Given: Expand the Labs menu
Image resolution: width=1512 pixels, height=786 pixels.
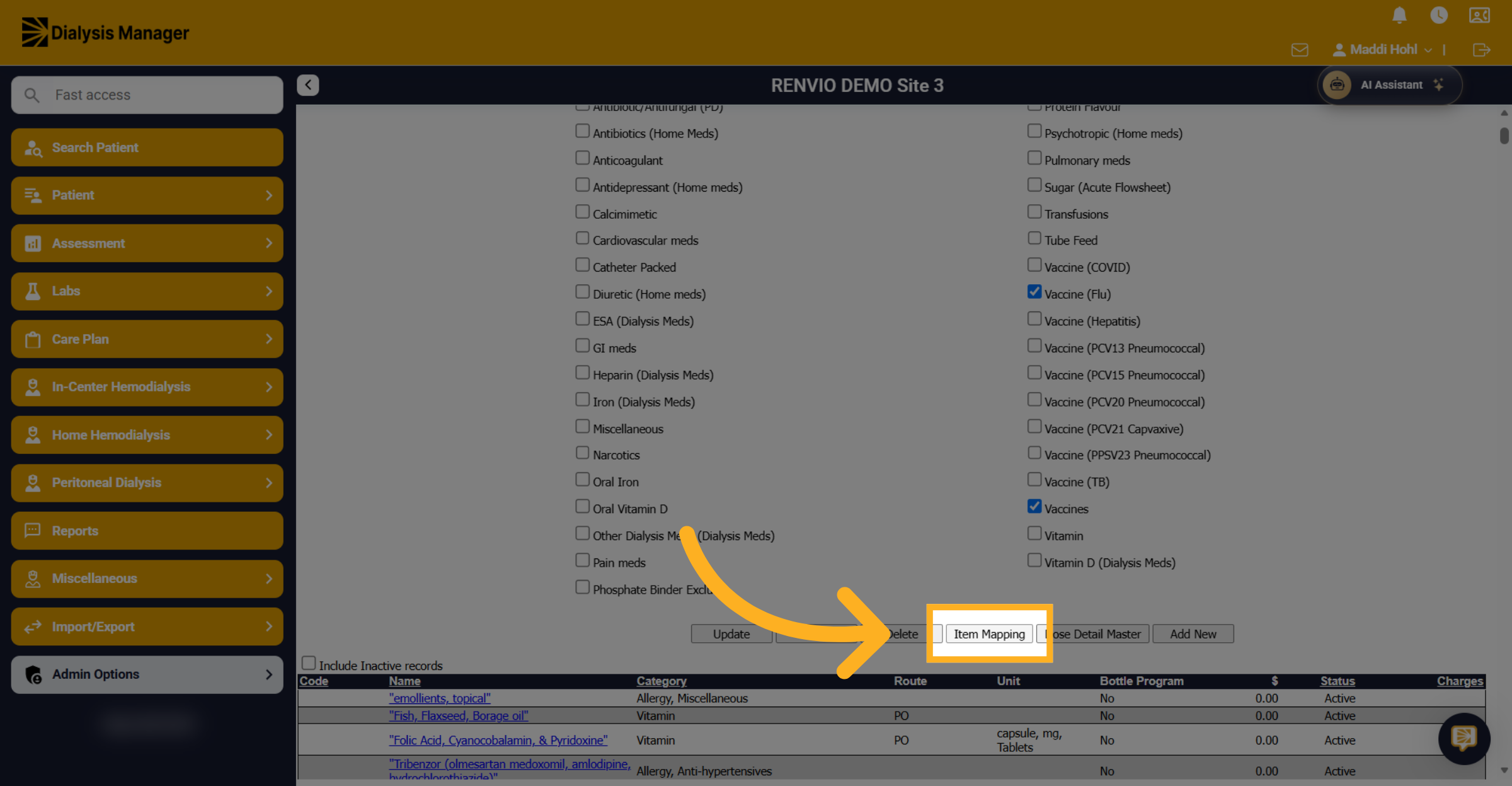Looking at the screenshot, I should (x=147, y=291).
